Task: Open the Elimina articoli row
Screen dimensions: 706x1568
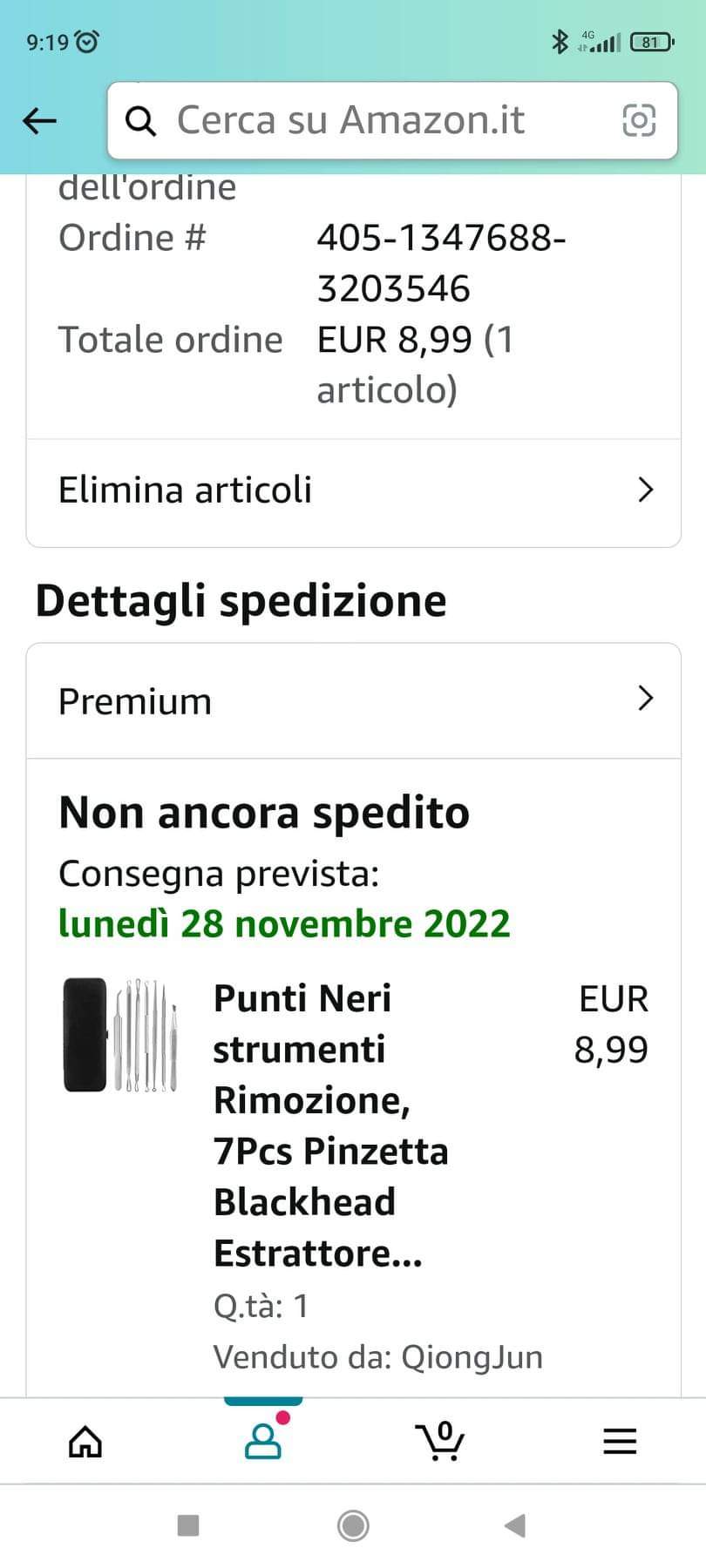Action: pyautogui.click(x=353, y=492)
